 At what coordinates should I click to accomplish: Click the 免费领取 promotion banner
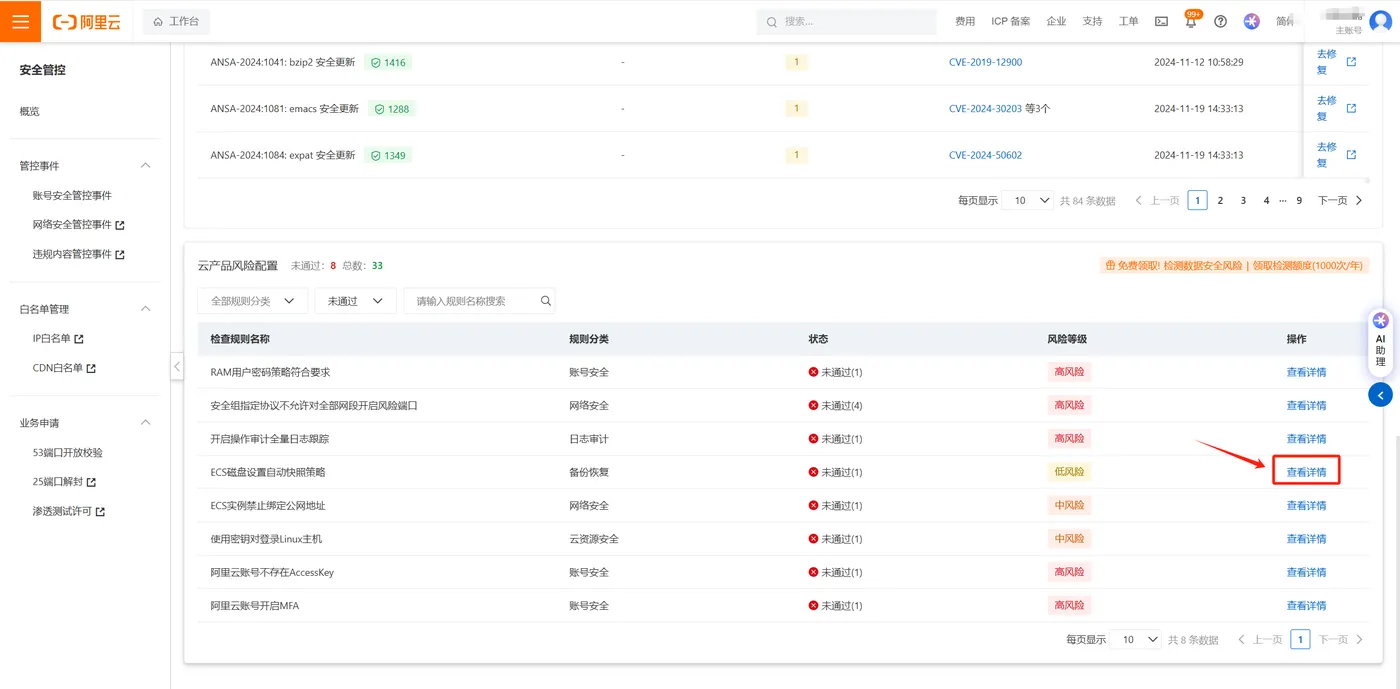[1234, 265]
